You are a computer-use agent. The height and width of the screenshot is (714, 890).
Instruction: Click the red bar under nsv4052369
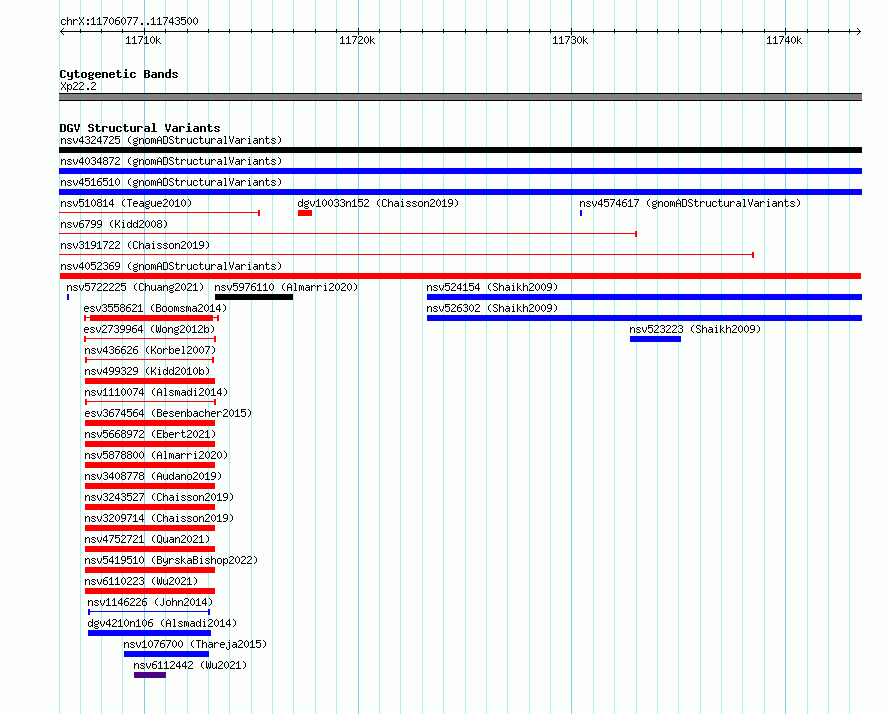[x=460, y=276]
